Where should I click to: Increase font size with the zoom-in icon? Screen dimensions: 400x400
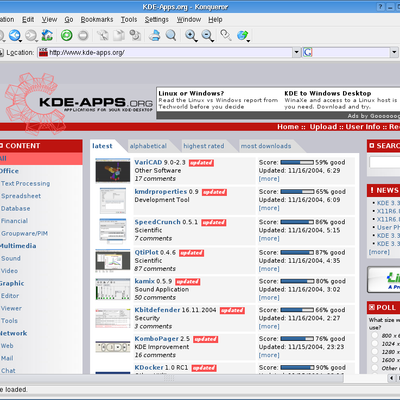point(190,35)
